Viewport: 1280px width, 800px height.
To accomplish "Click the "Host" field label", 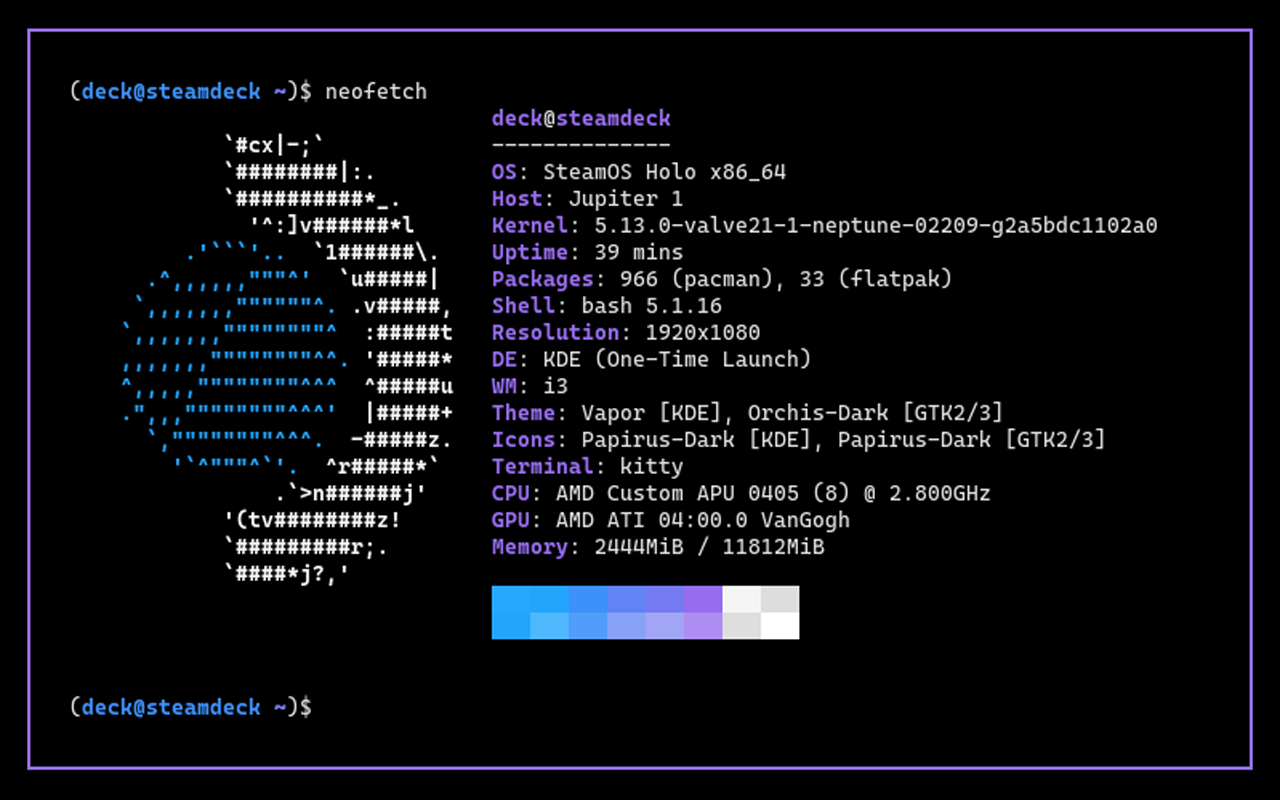I will click(x=517, y=199).
